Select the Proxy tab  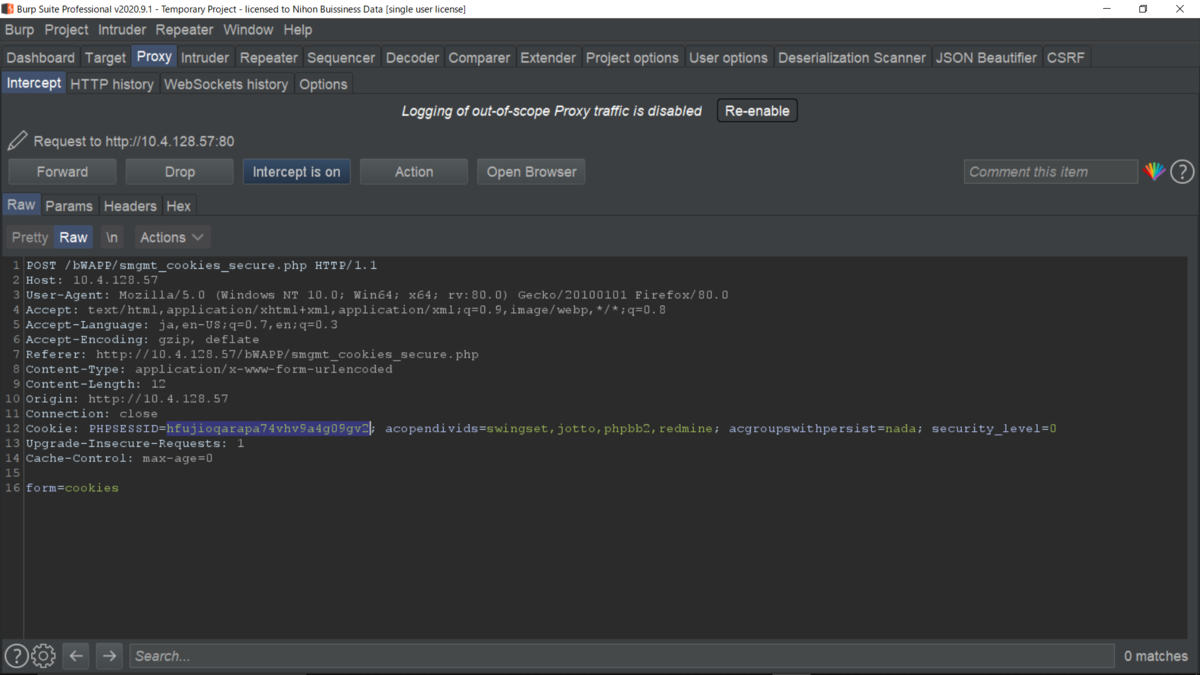pos(154,56)
